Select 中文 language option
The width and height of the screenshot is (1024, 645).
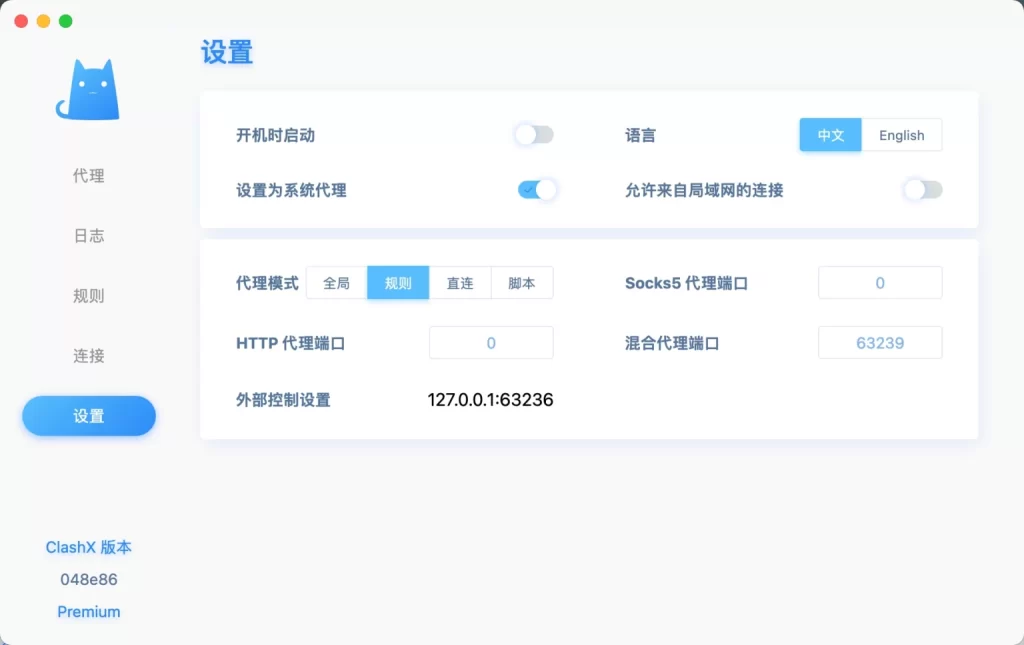pyautogui.click(x=830, y=134)
